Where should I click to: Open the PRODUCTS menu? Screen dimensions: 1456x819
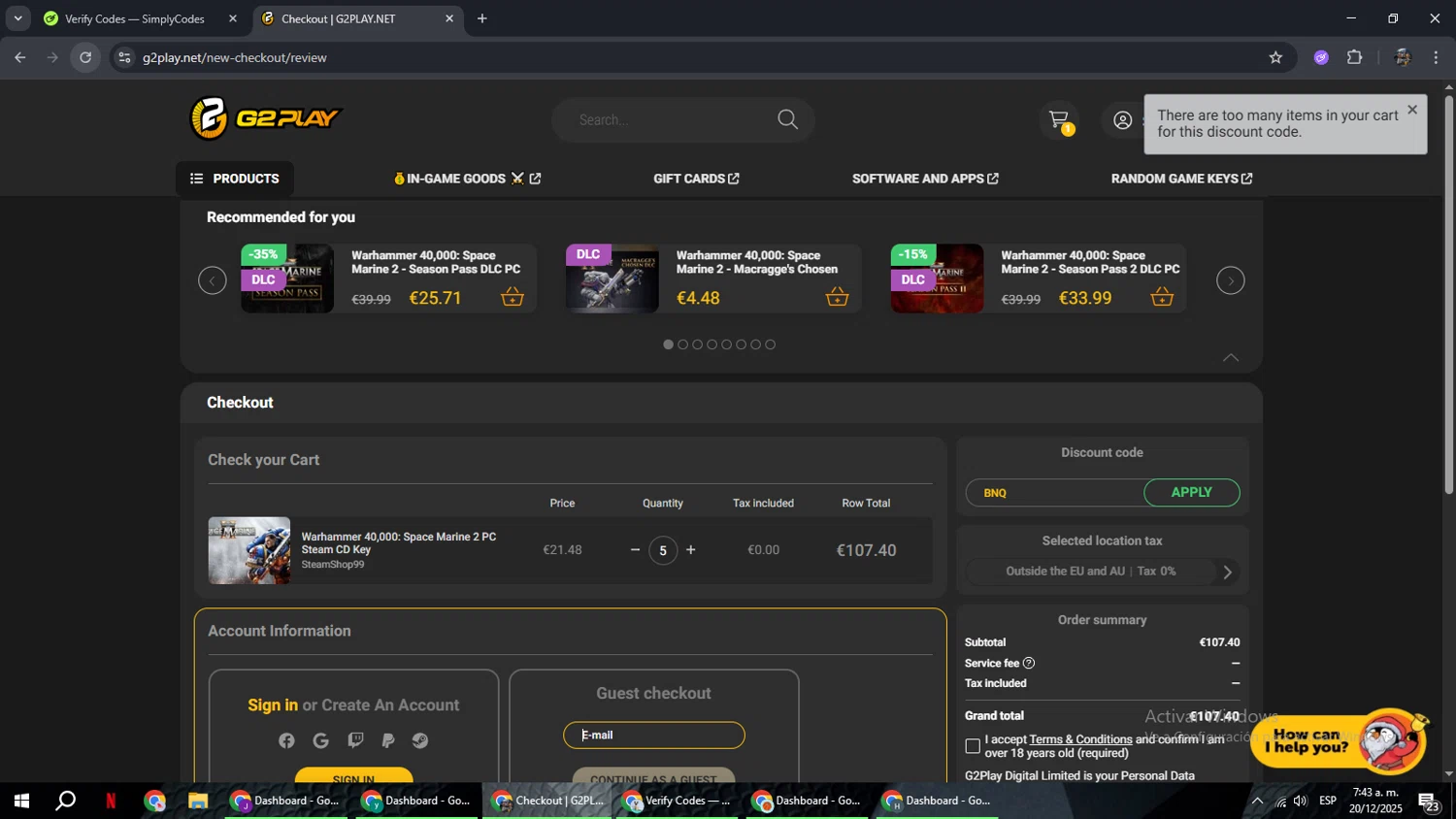pyautogui.click(x=235, y=179)
